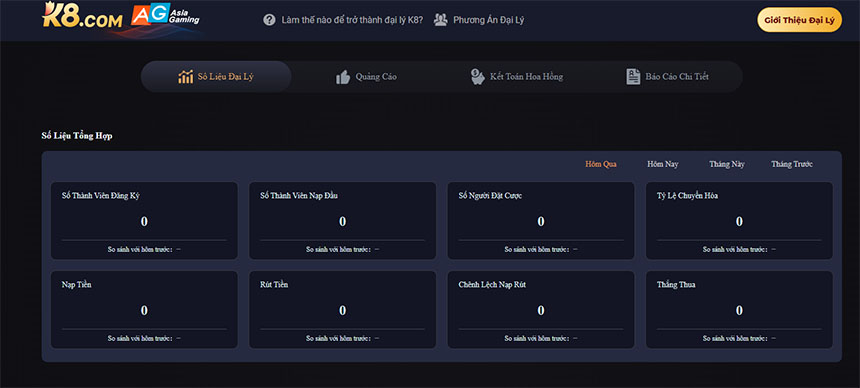Click the 0 value in Rút Tiền card
860x388 pixels.
tap(343, 311)
